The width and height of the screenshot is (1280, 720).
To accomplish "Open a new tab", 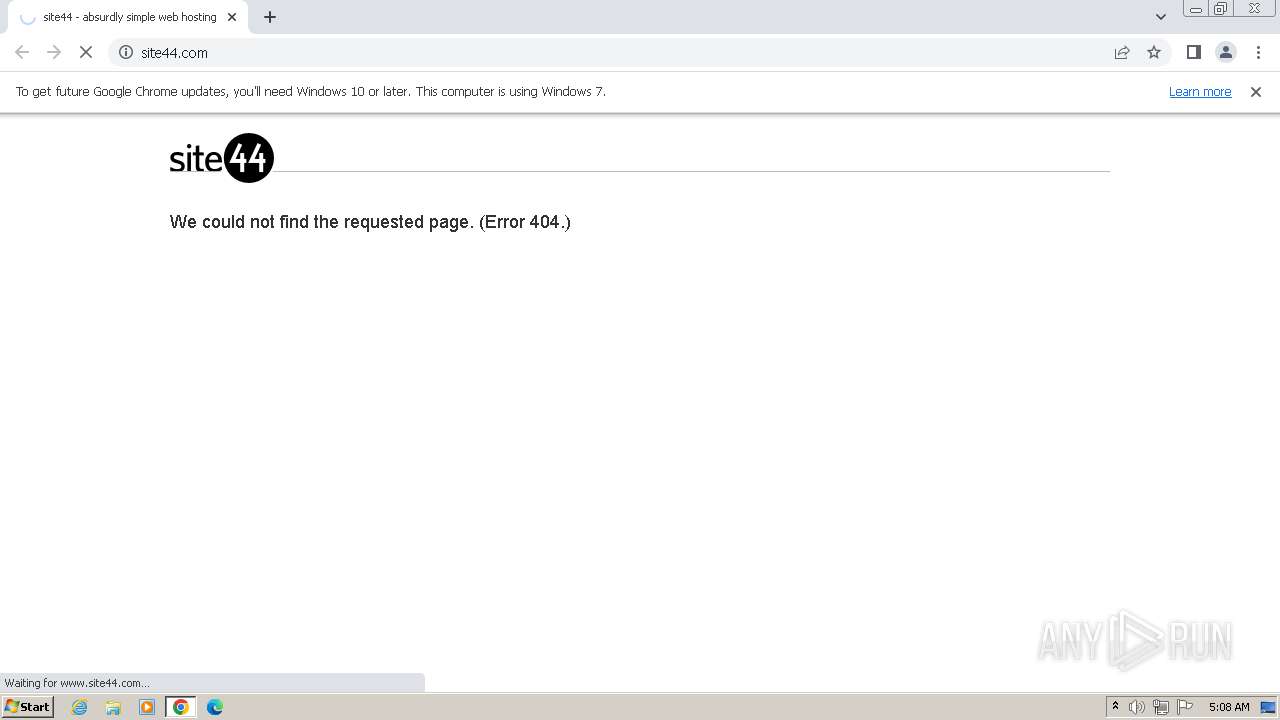I will tap(270, 17).
